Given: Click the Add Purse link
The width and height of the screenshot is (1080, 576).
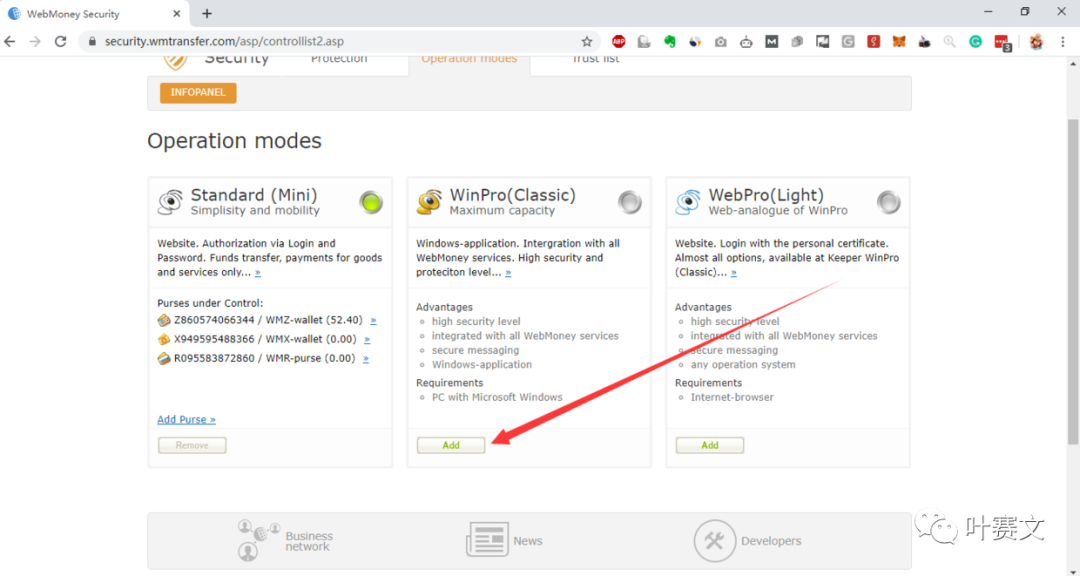Looking at the screenshot, I should click(186, 419).
